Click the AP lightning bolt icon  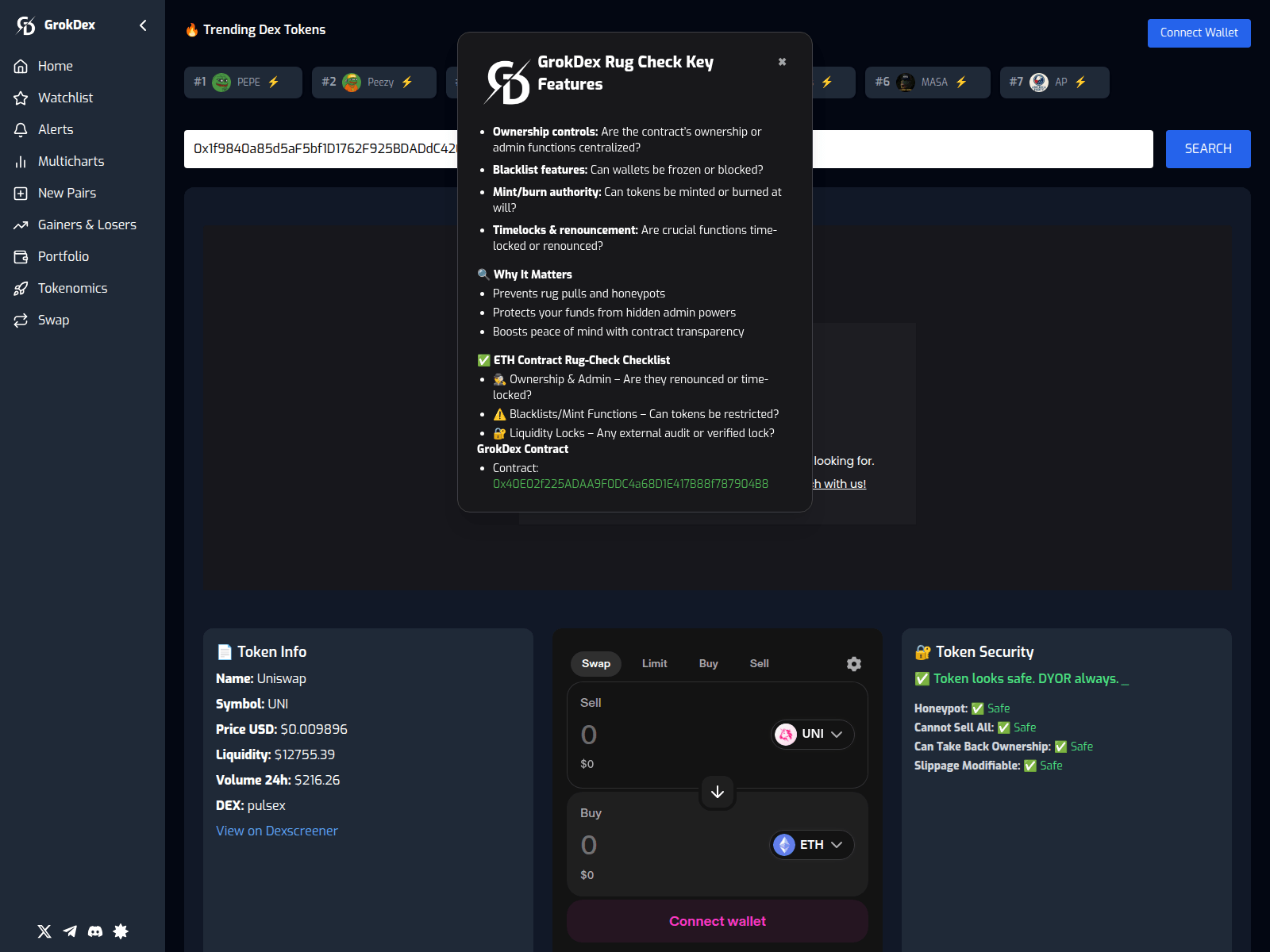[x=1080, y=82]
